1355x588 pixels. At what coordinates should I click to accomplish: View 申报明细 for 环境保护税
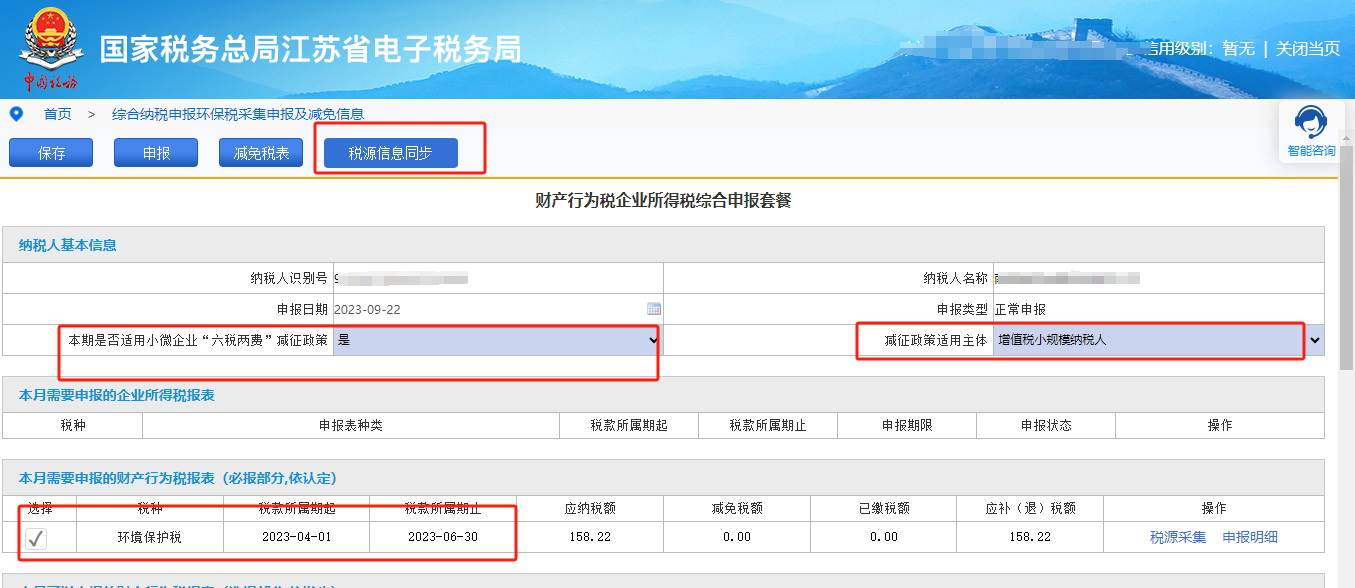(x=1250, y=537)
